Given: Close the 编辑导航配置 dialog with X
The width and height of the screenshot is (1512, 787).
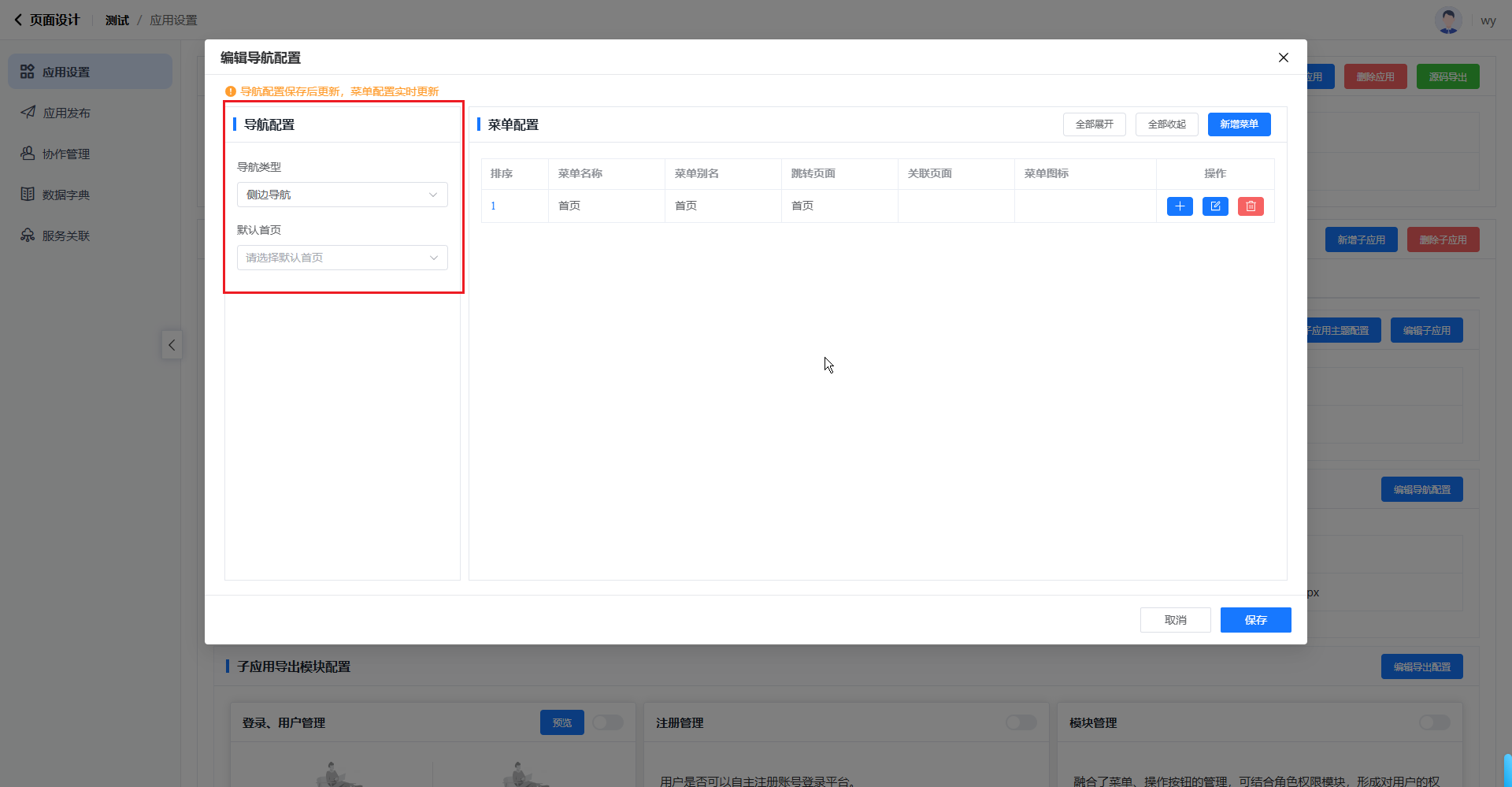Looking at the screenshot, I should [x=1283, y=58].
